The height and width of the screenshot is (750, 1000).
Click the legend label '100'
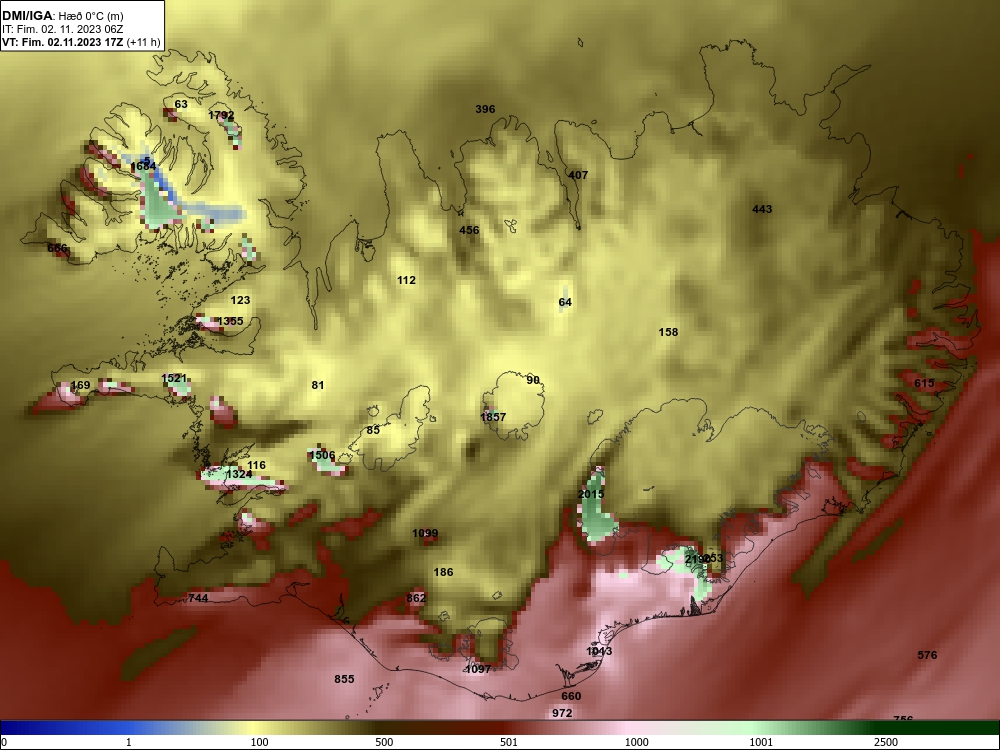[259, 742]
